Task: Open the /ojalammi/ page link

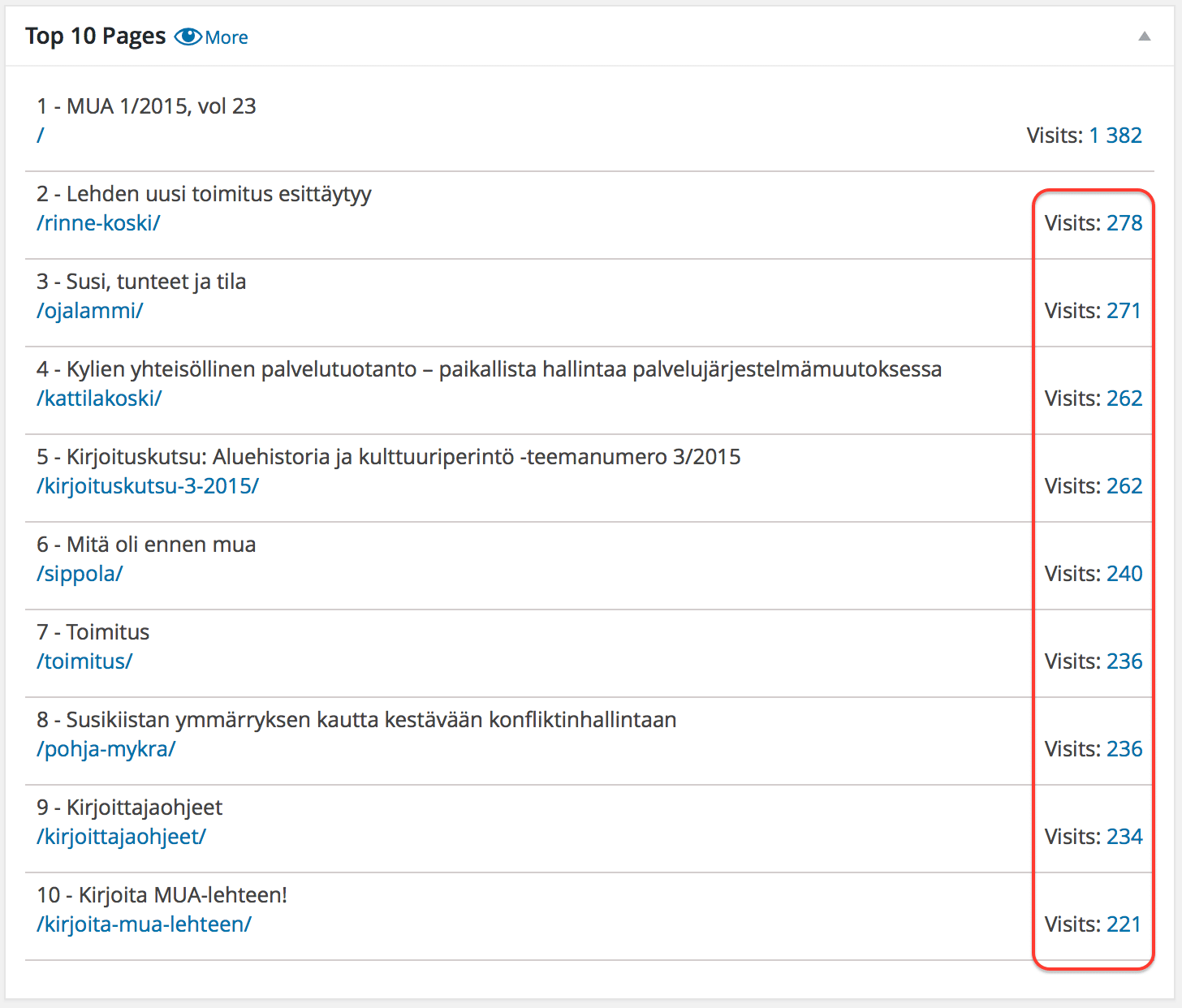Action: click(90, 310)
